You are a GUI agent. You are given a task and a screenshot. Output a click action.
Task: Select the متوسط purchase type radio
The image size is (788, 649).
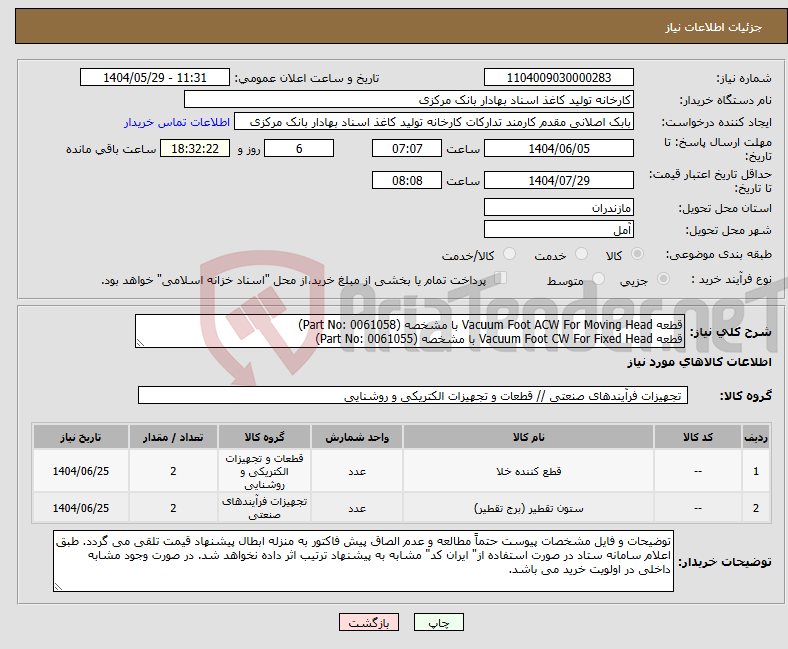point(600,281)
